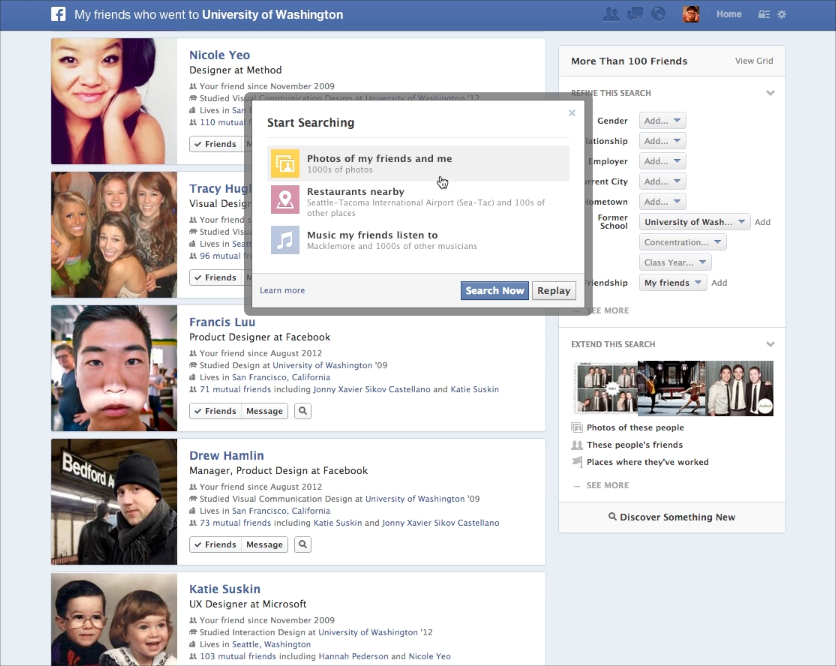Open the messages icon in top bar
The image size is (836, 666).
point(634,14)
